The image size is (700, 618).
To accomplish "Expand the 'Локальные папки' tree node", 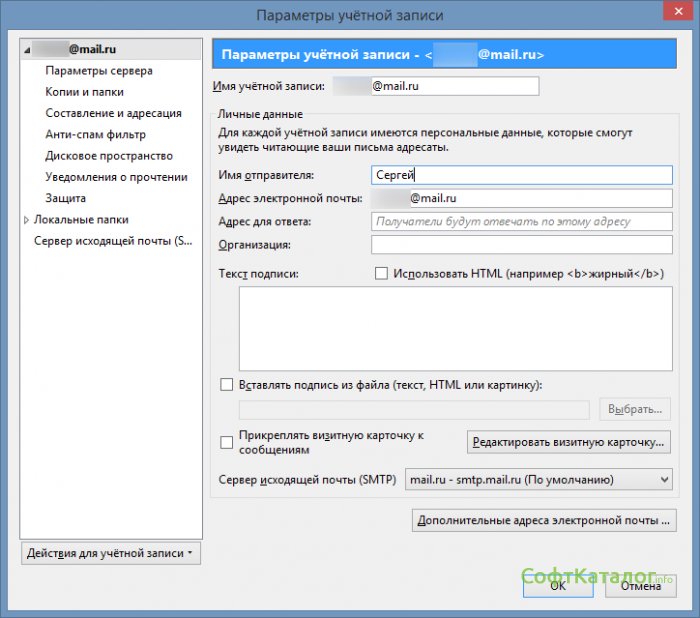I will pyautogui.click(x=27, y=220).
